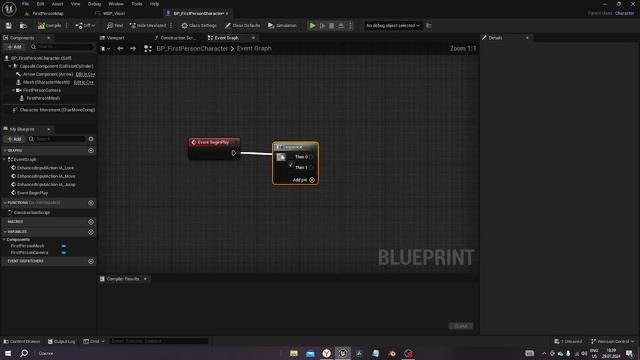Go back in graph navigation history
Viewport: 640px width, 360px height.
(x=120, y=49)
